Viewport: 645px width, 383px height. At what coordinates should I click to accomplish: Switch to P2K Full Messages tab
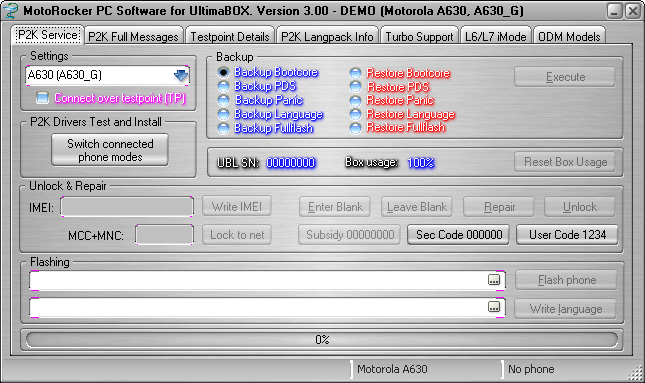[133, 37]
